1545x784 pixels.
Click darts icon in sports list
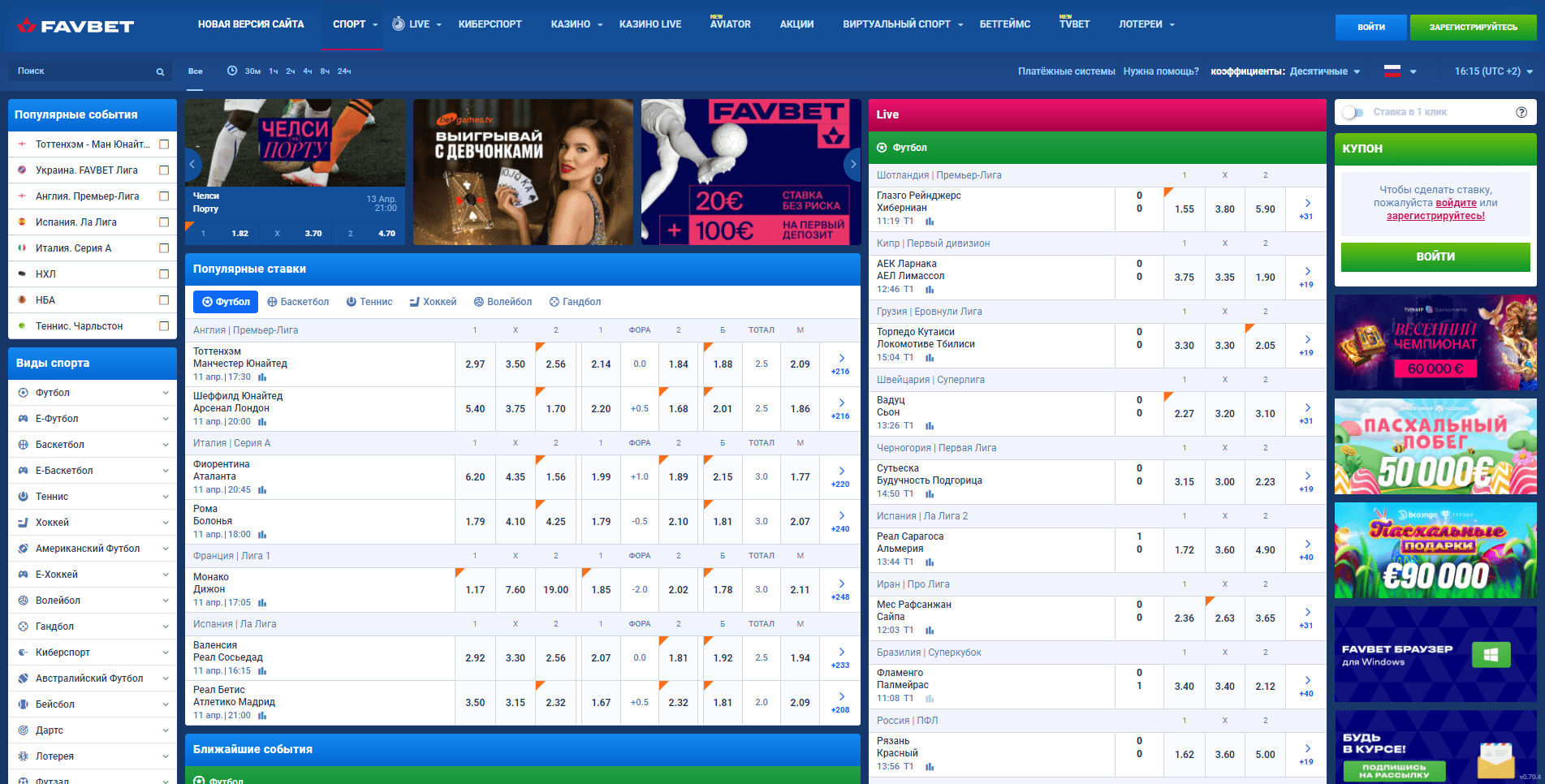pyautogui.click(x=23, y=730)
